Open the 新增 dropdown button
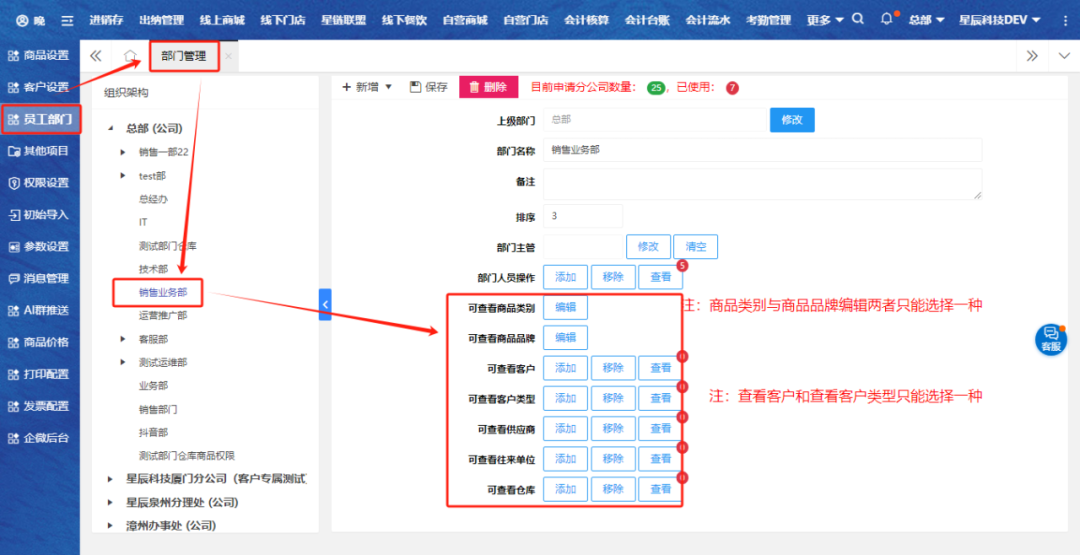 [367, 87]
